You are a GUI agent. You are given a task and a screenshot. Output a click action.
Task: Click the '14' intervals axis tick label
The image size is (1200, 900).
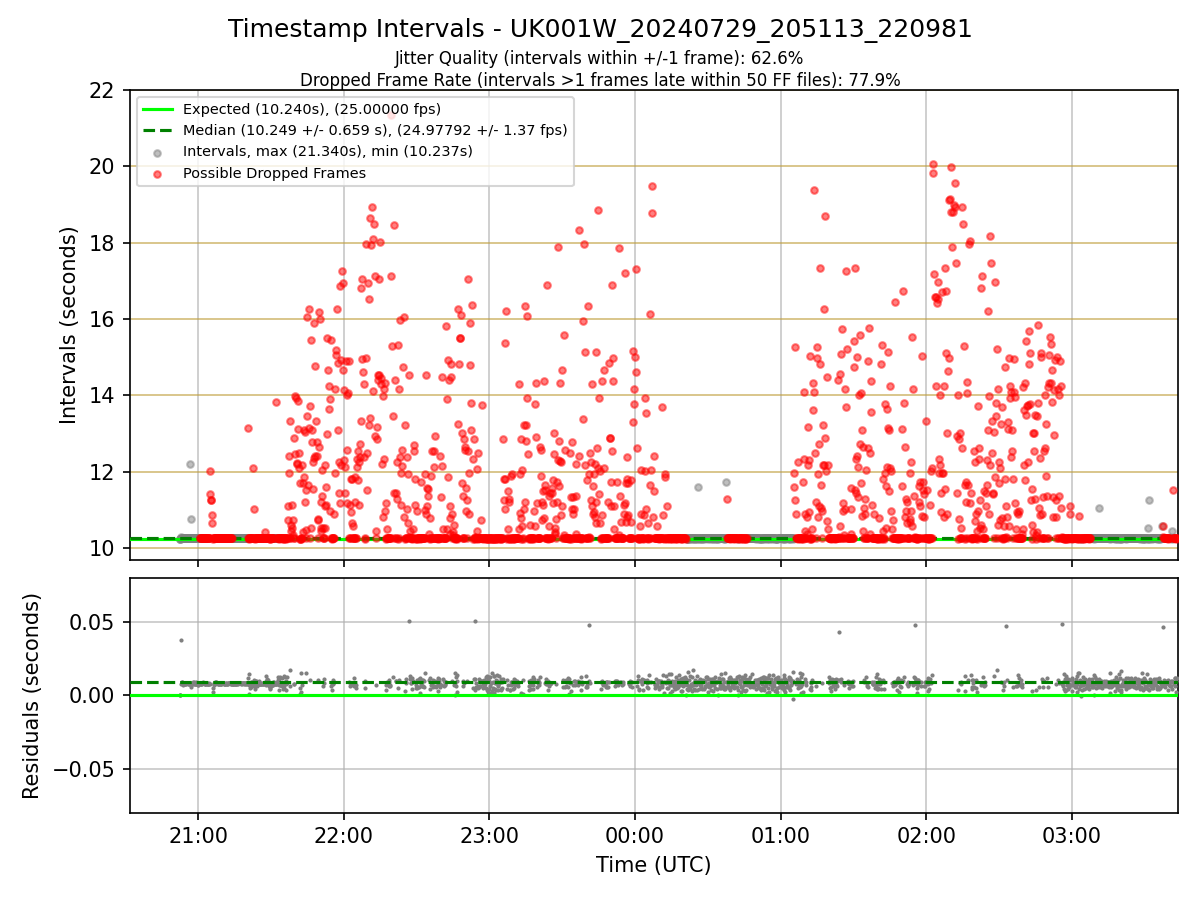coord(104,396)
